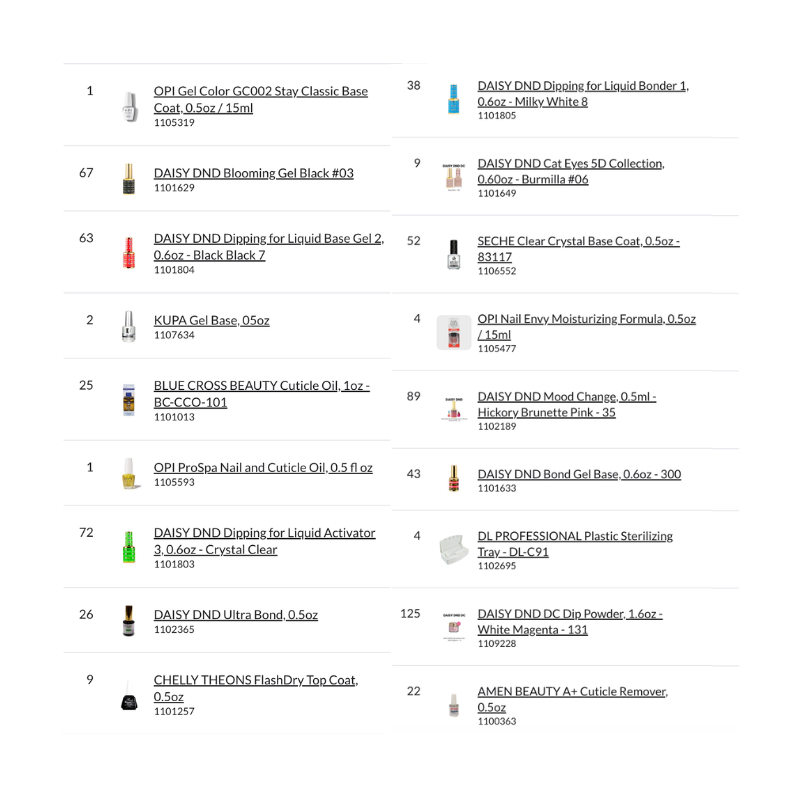The height and width of the screenshot is (800, 800).
Task: Open the Blue Cross Cuticle Oil thumbnail
Action: (128, 400)
